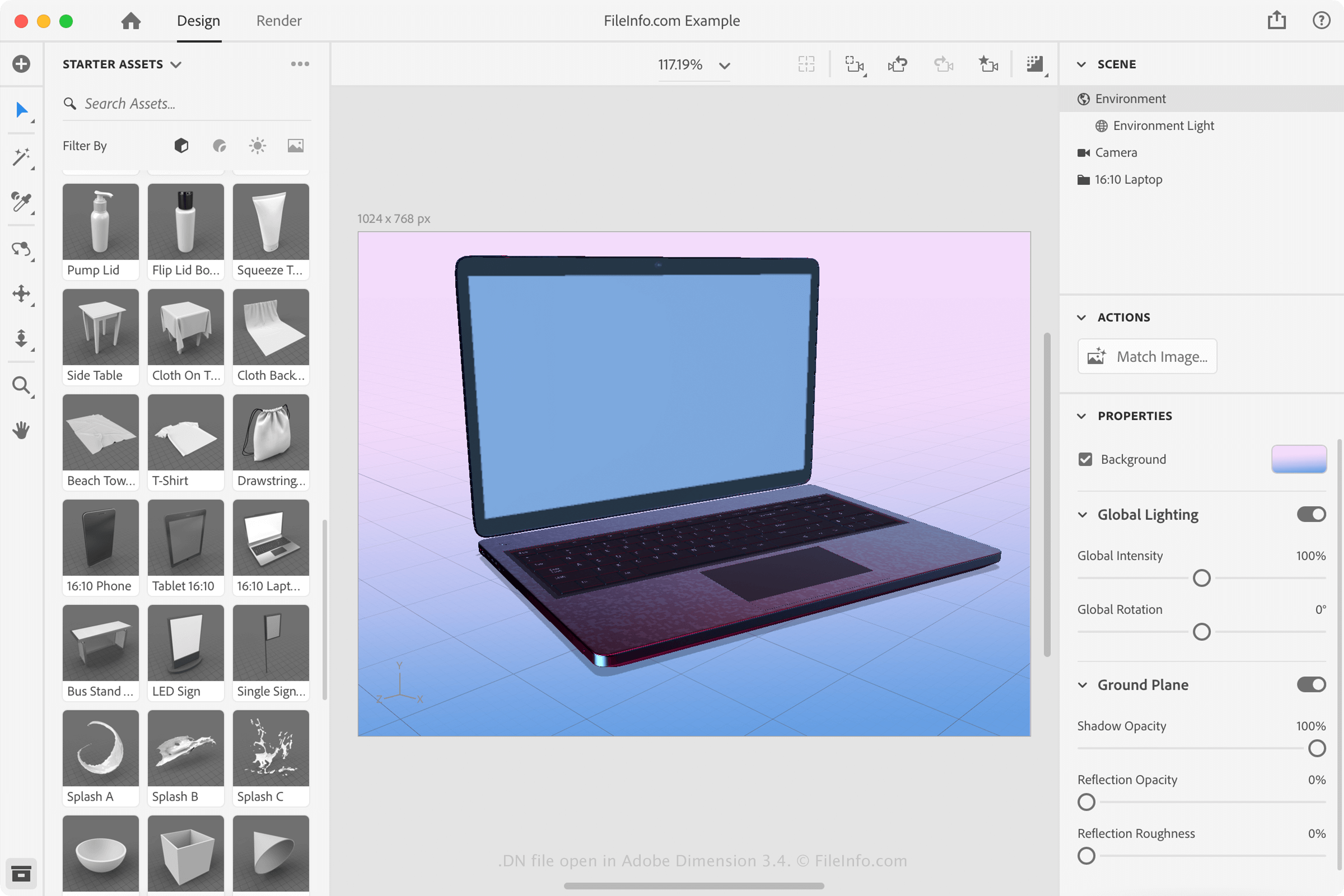
Task: Select the Move tool in toolbar
Action: click(x=21, y=293)
